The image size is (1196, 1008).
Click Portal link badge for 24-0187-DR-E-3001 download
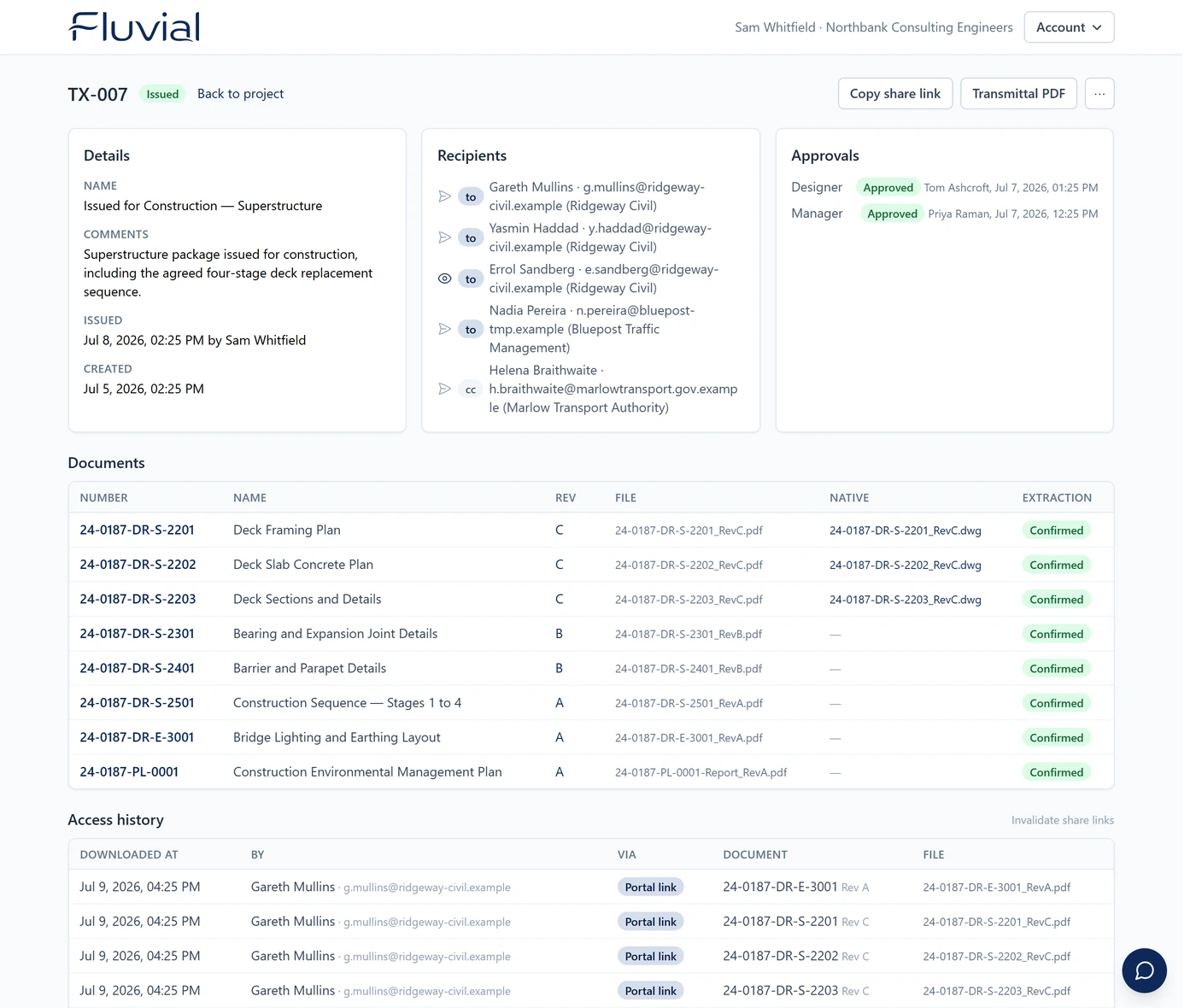click(x=650, y=888)
